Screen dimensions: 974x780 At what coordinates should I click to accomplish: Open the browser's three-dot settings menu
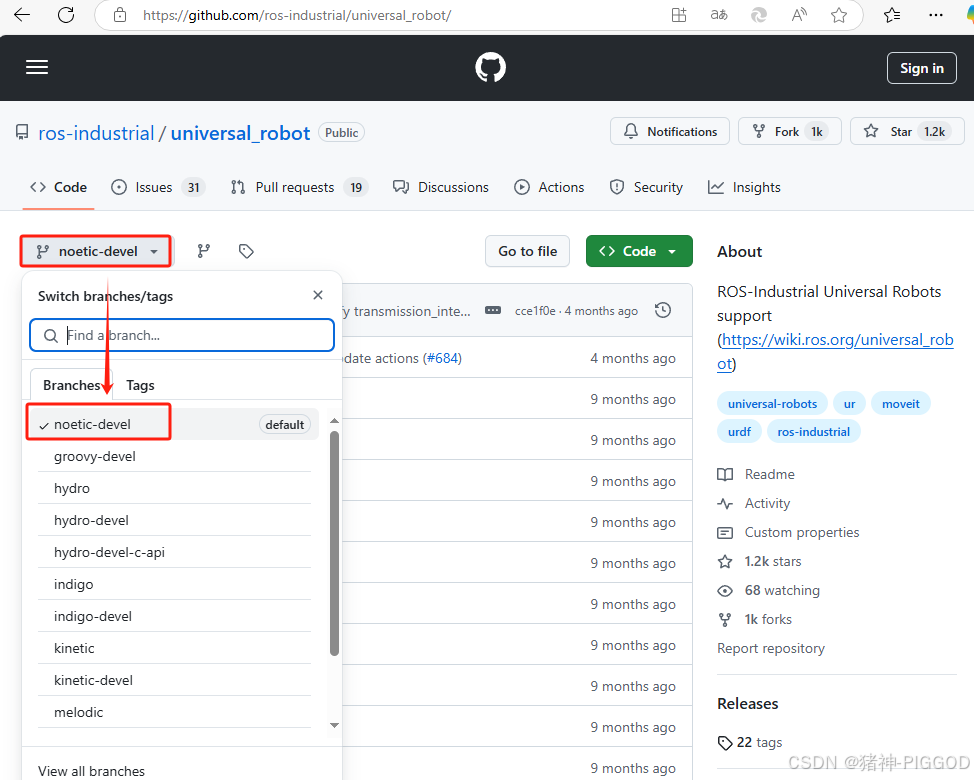point(935,15)
